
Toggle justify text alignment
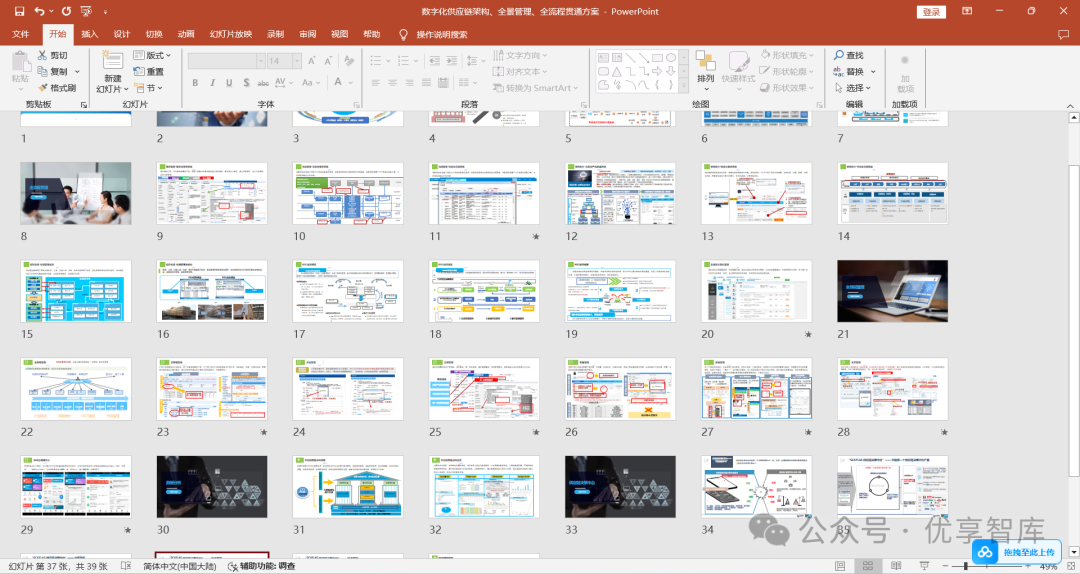426,83
